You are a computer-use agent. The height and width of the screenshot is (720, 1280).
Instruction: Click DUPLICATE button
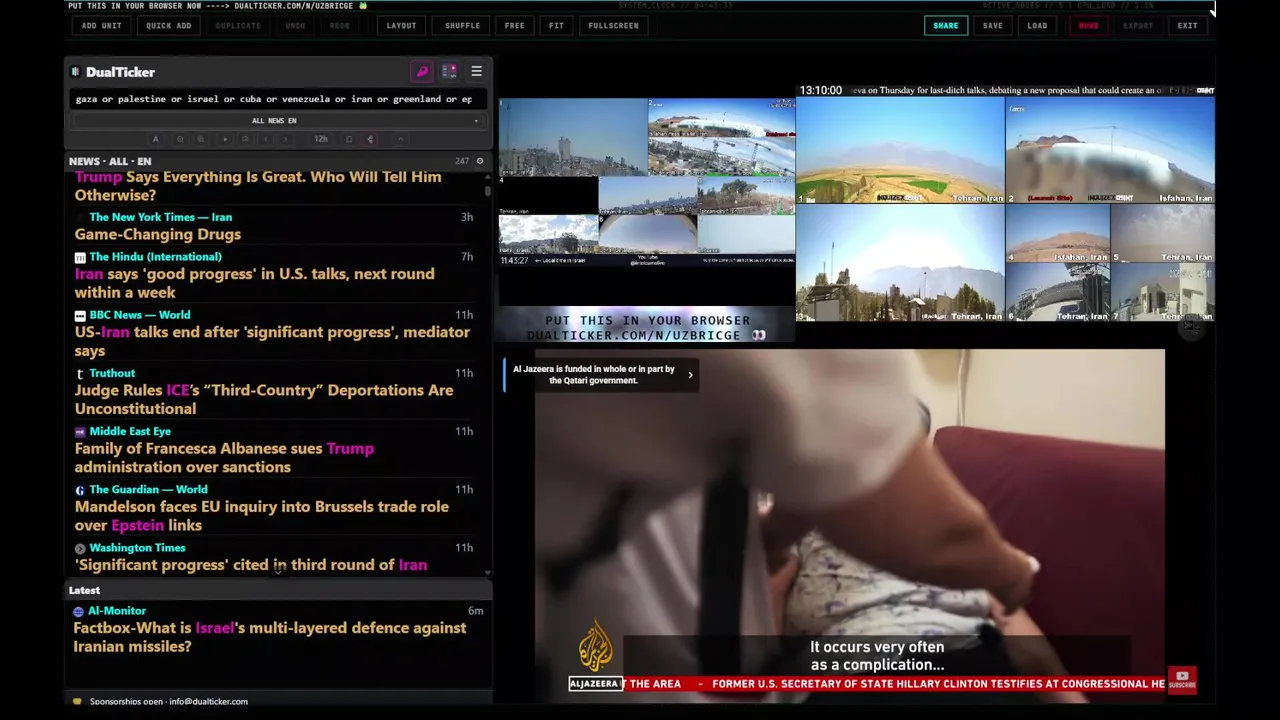click(238, 26)
